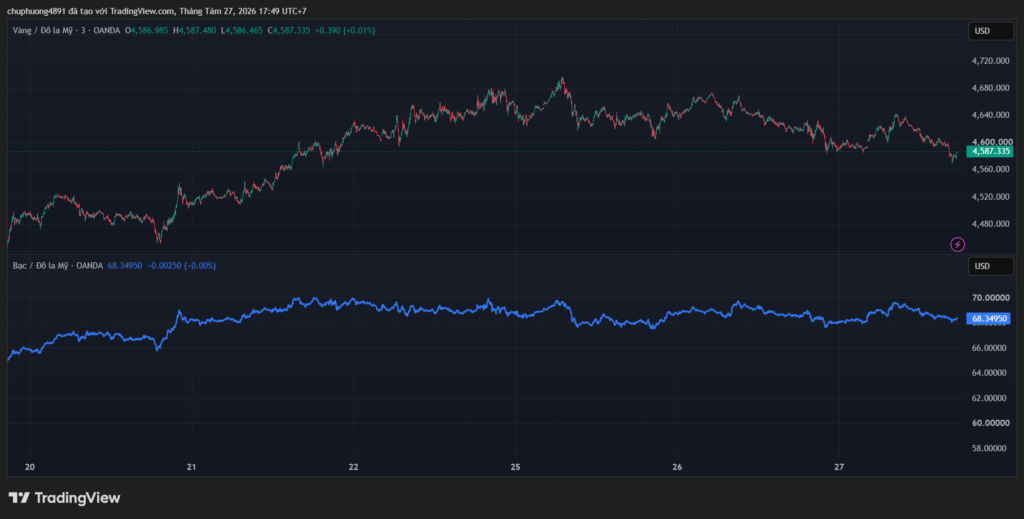The width and height of the screenshot is (1024, 519).
Task: Click the silver legend value 68.34950 in blue
Action: (125, 266)
